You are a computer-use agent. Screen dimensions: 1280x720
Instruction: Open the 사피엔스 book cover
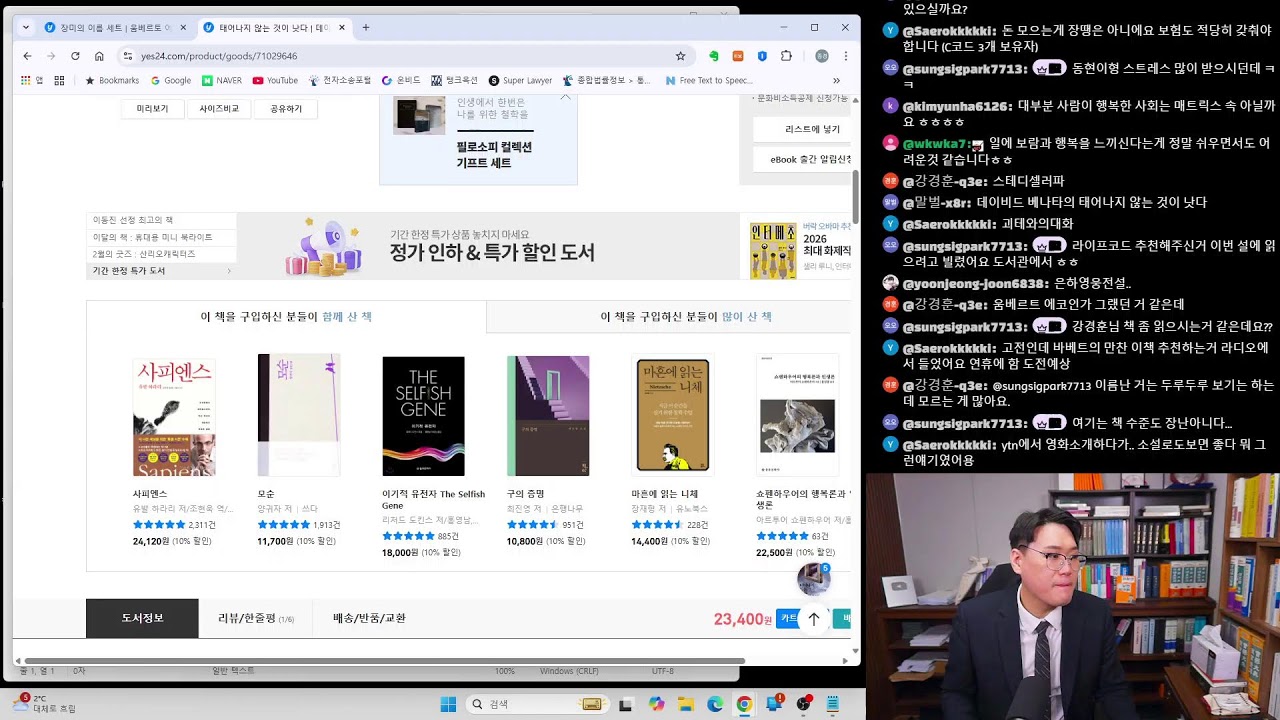point(174,416)
